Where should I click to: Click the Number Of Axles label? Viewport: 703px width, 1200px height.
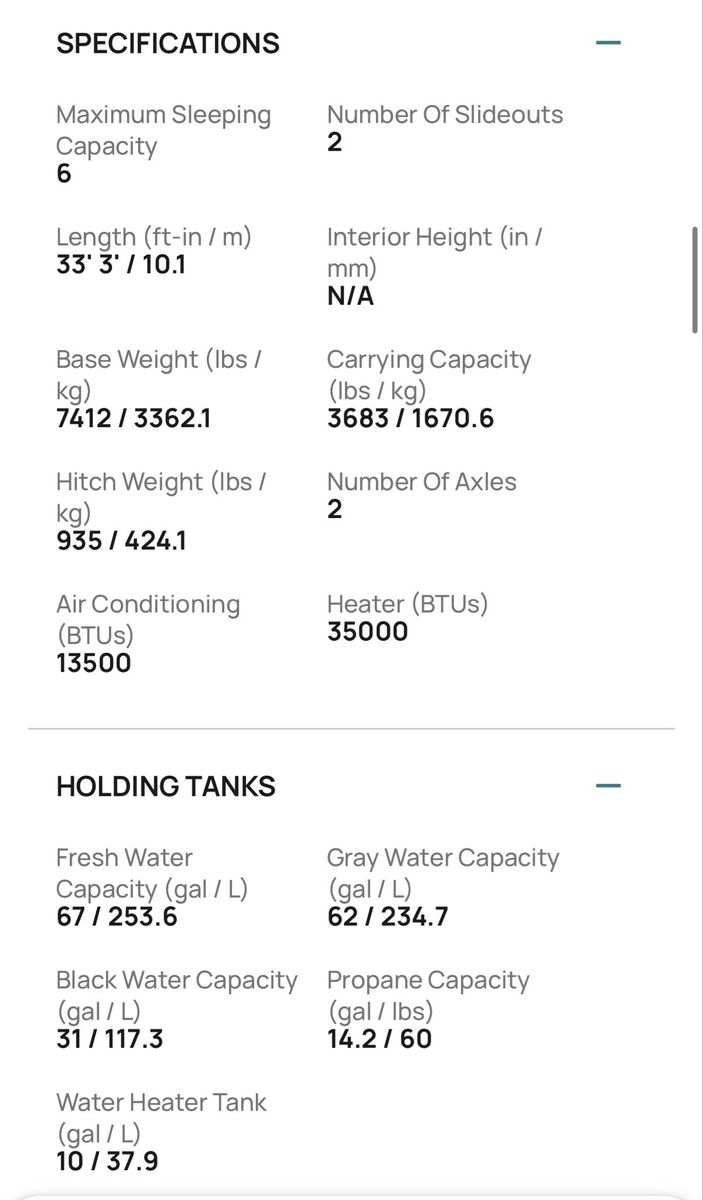pos(422,481)
